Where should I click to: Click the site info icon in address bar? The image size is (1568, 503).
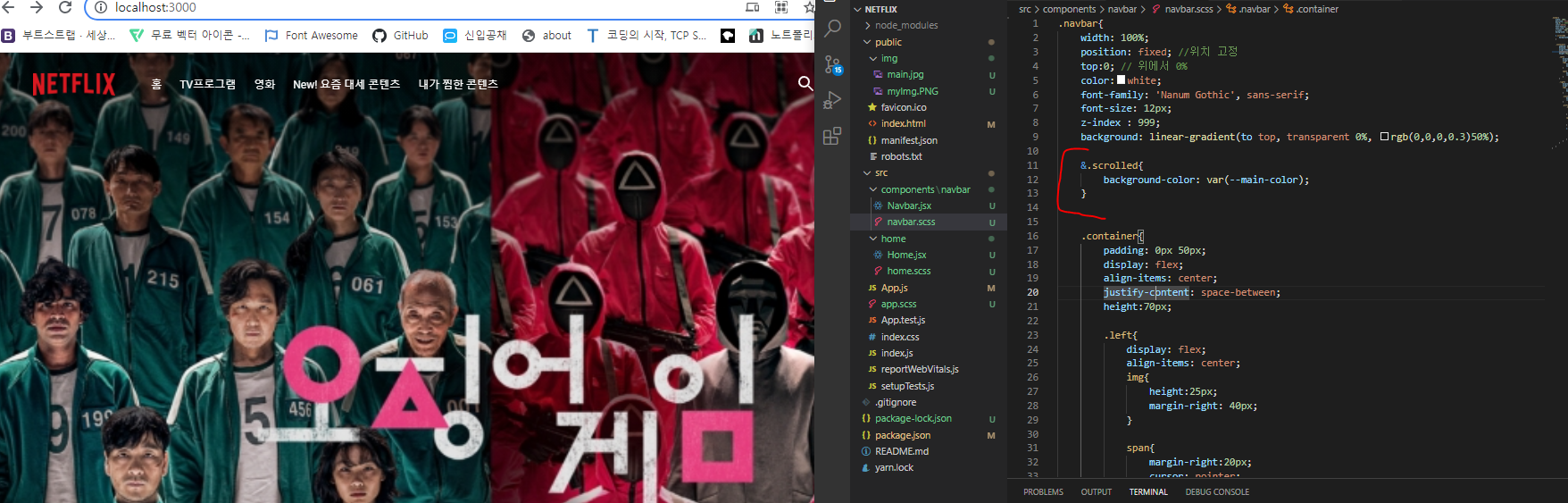[101, 7]
